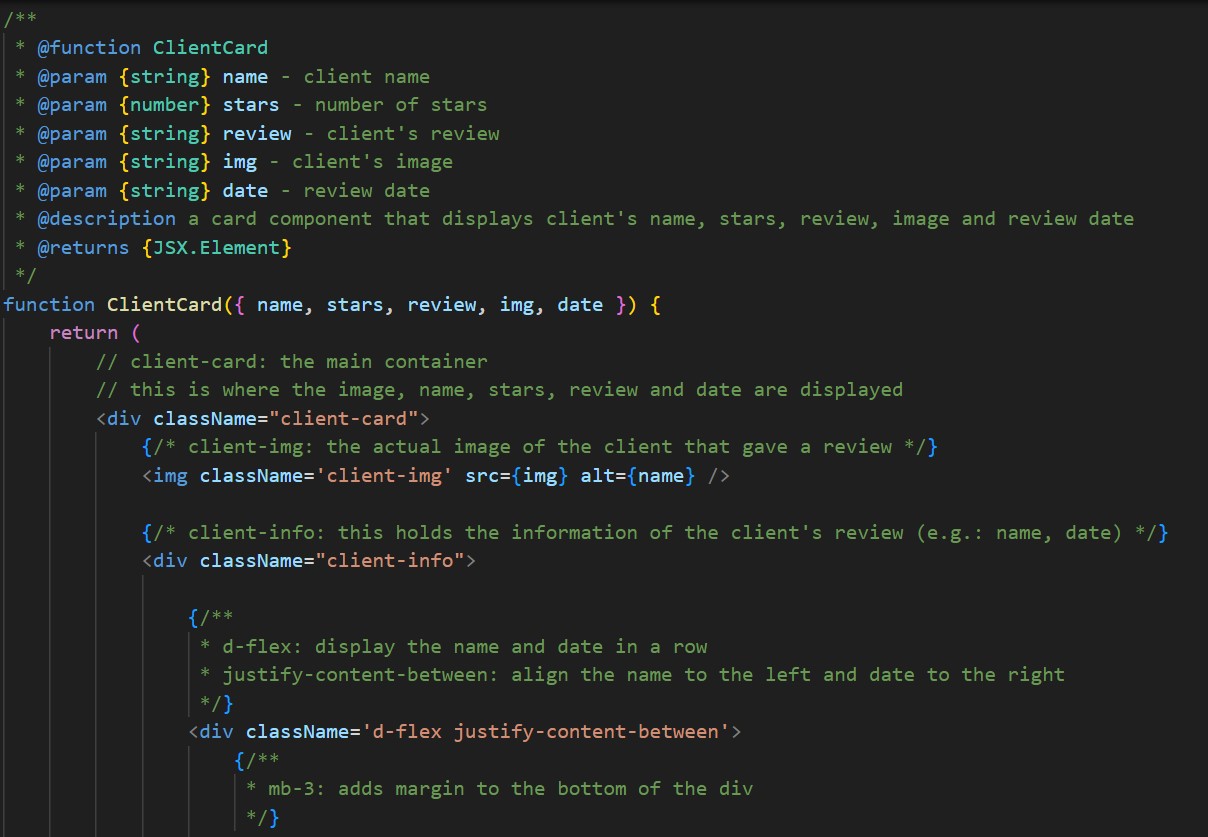Place cursor on the return keyword
The width and height of the screenshot is (1208, 837).
click(84, 332)
